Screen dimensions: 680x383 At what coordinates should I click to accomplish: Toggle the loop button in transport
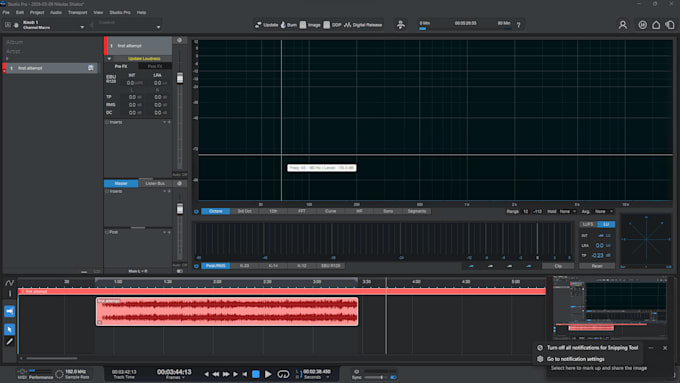point(283,374)
